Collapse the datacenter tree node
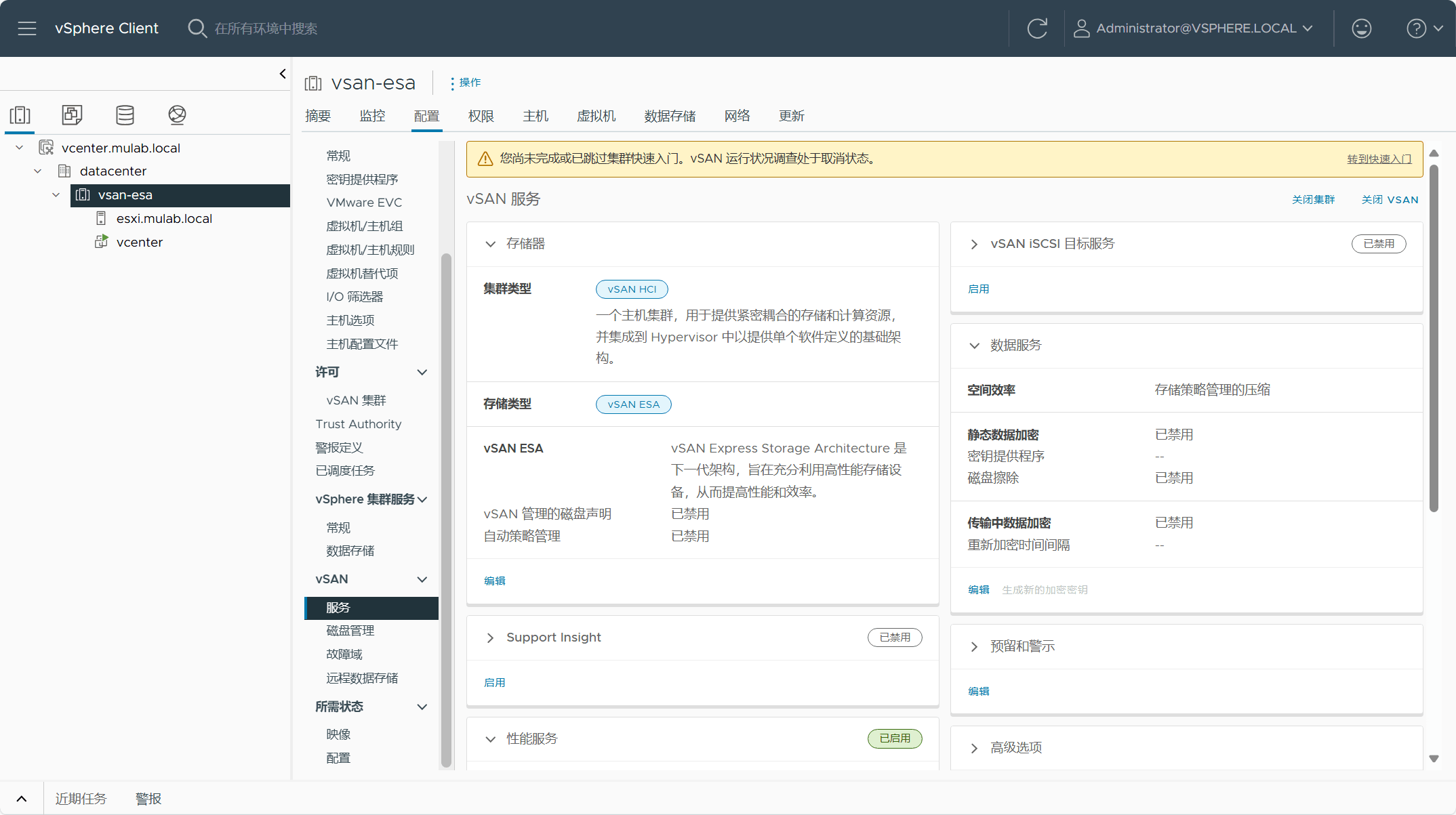 [x=38, y=171]
